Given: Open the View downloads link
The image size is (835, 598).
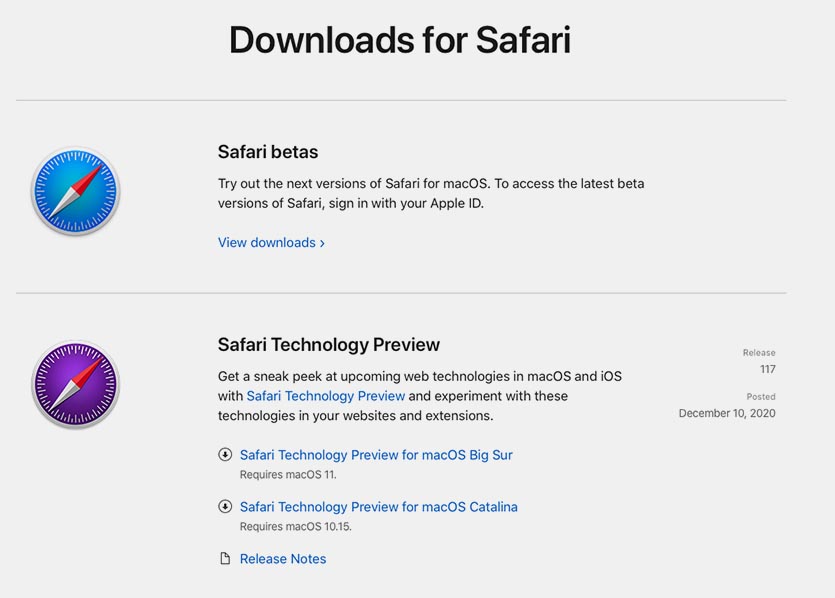Looking at the screenshot, I should click(x=267, y=243).
